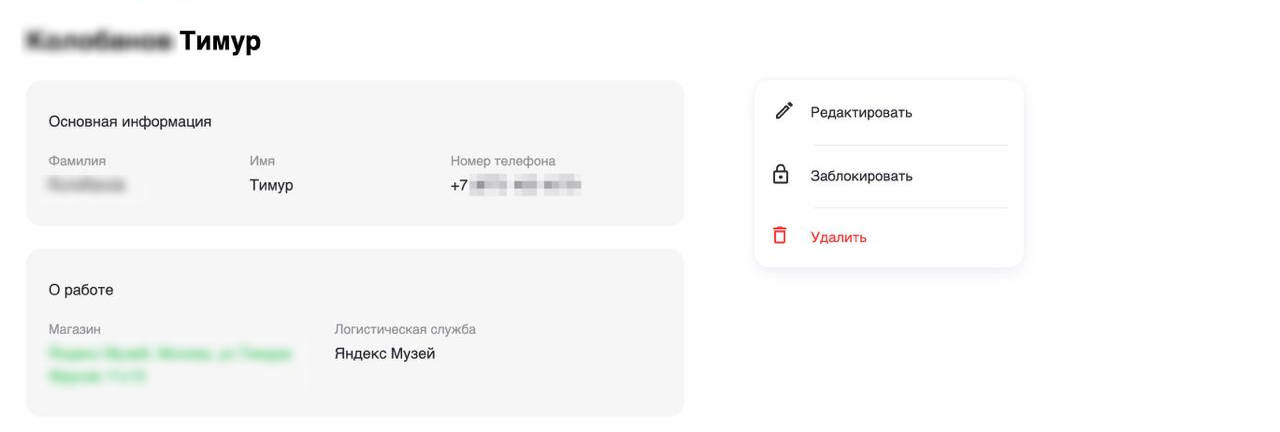Viewport: 1280px width, 432px height.
Task: Select the Редактировать menu entry text
Action: tap(861, 112)
